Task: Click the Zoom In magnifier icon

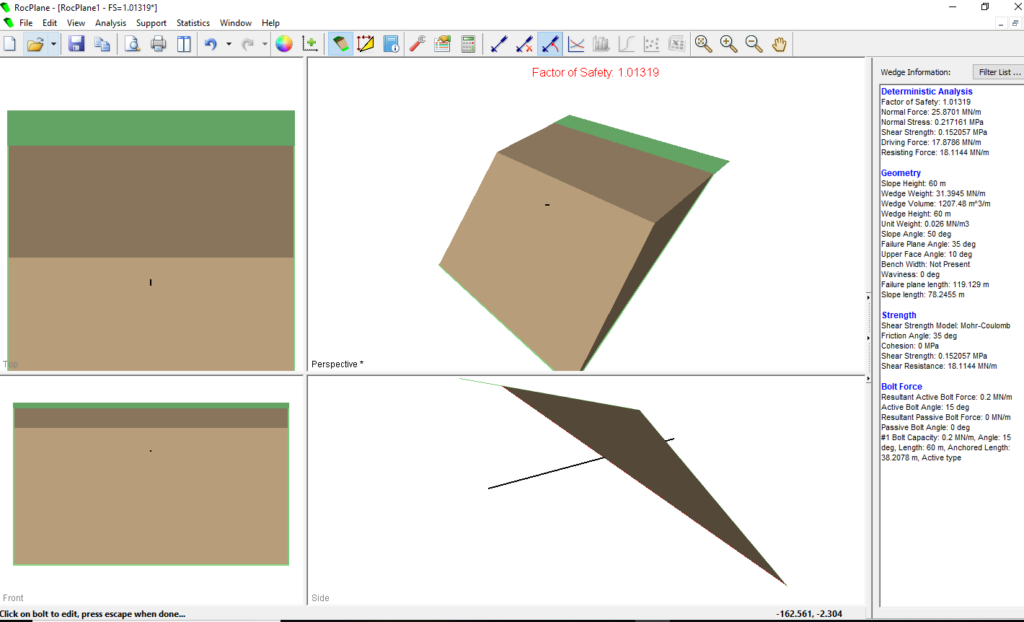Action: (729, 44)
